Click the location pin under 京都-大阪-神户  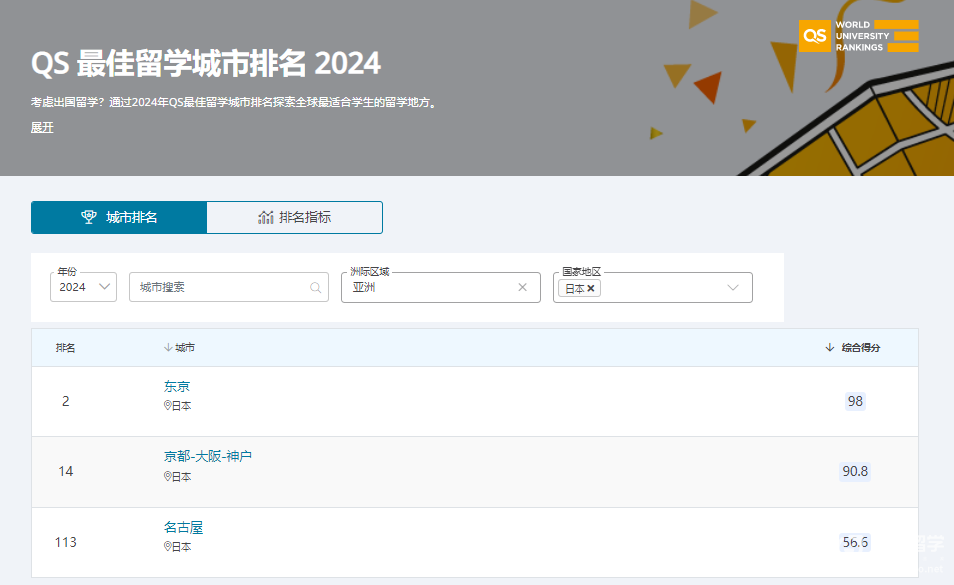pos(167,477)
